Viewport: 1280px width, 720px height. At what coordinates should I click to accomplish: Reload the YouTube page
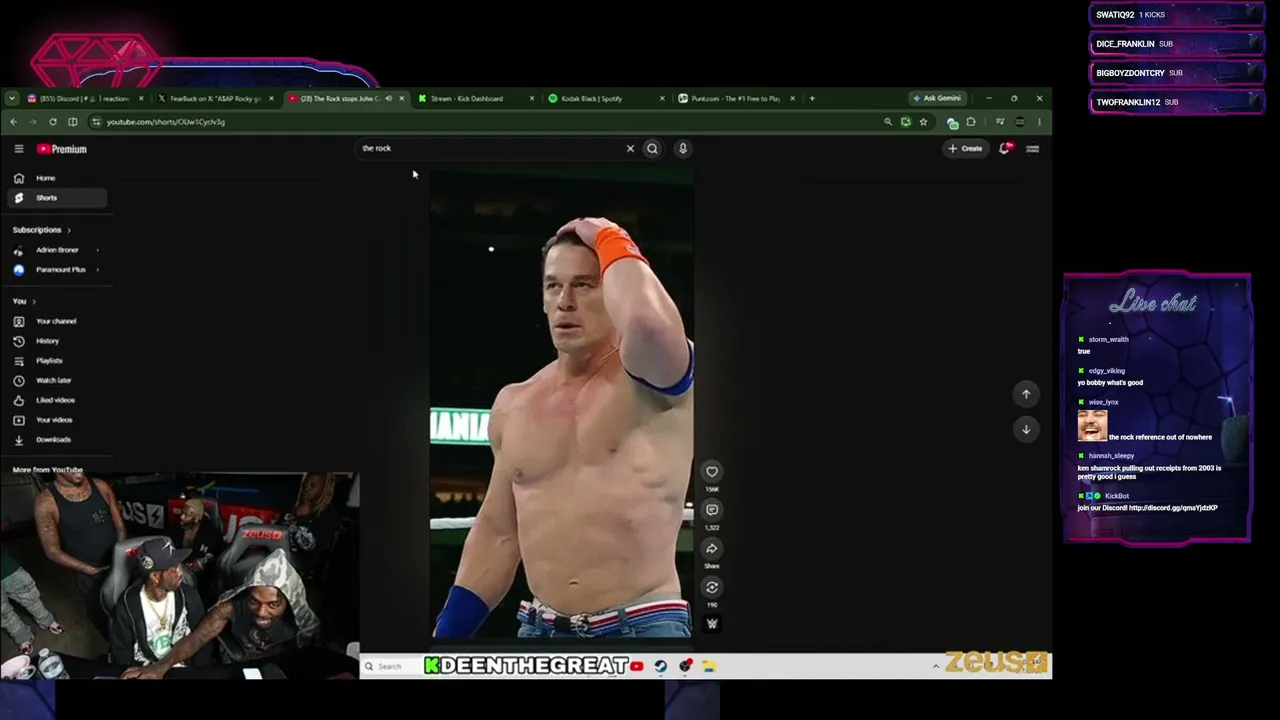(53, 122)
